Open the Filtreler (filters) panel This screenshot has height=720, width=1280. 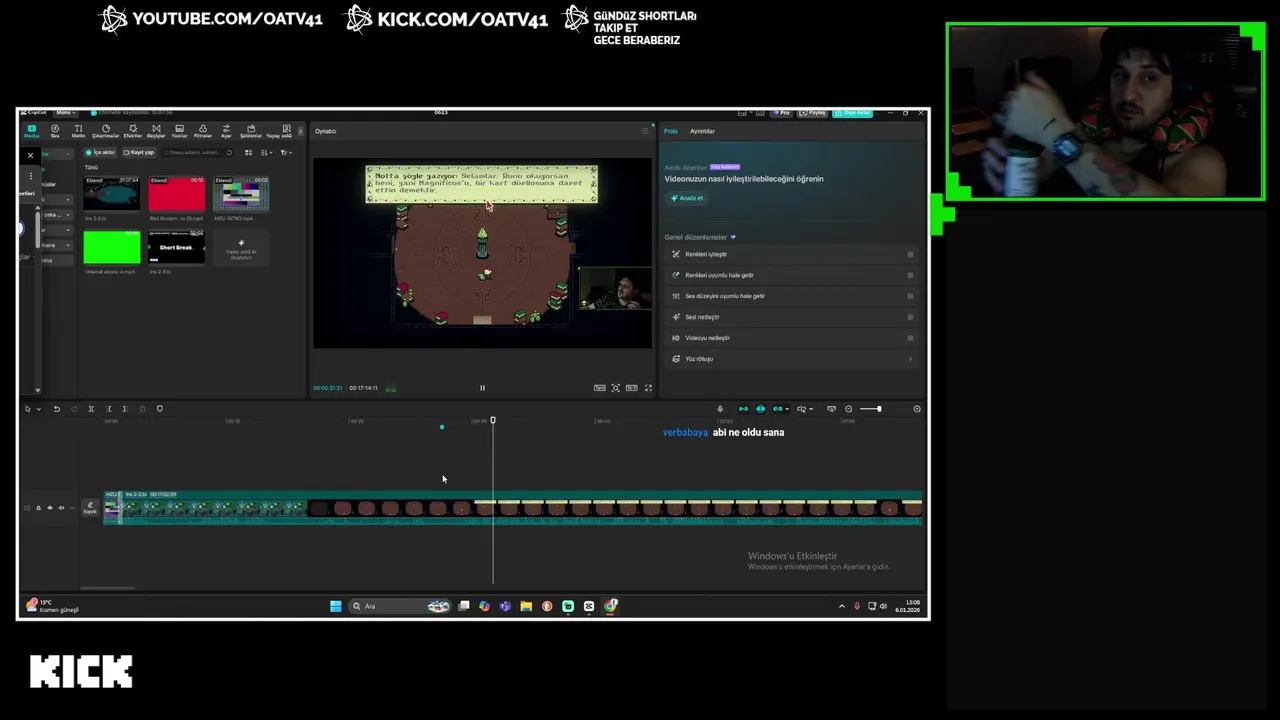[x=203, y=131]
